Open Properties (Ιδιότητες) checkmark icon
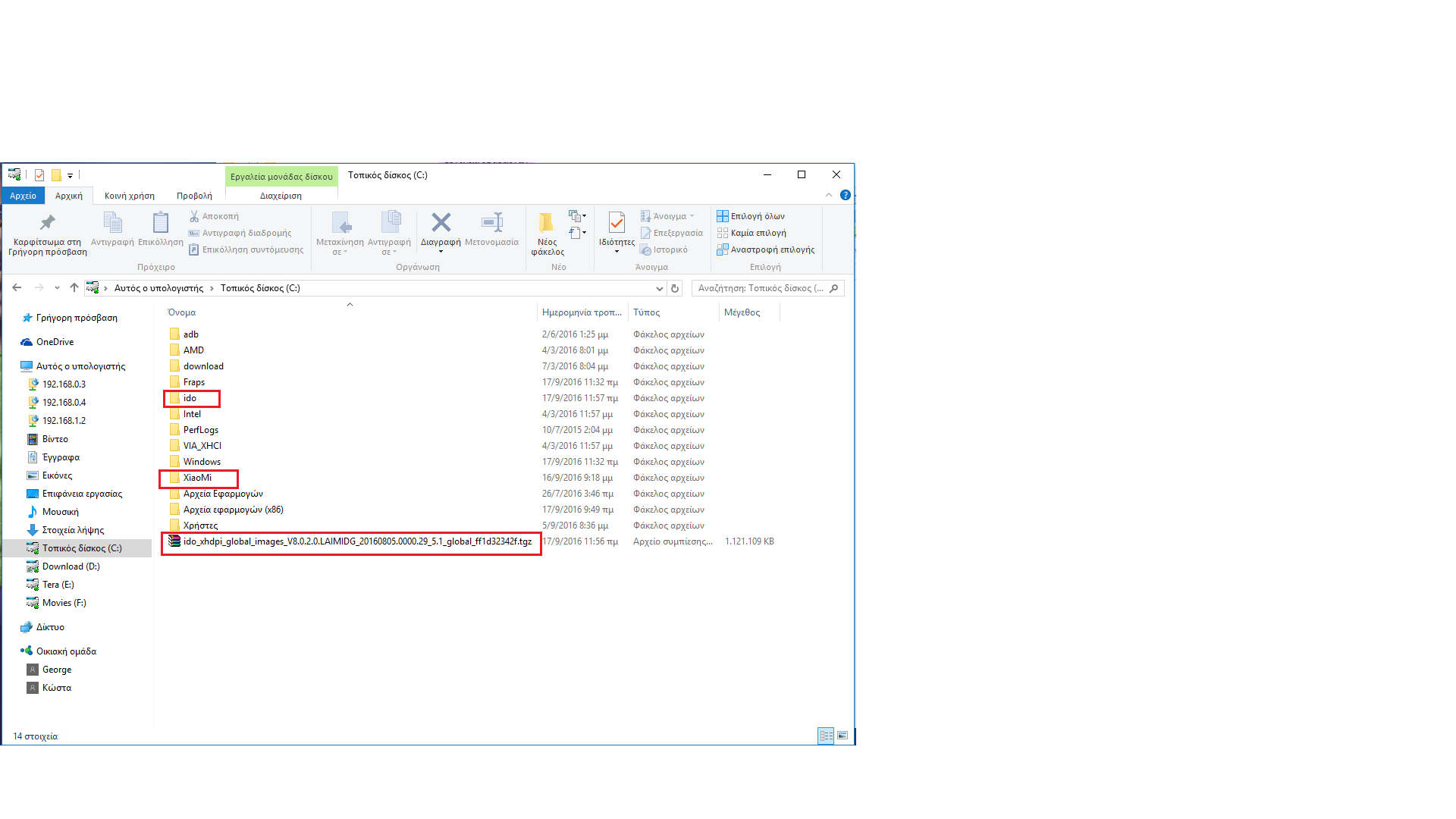 [617, 223]
